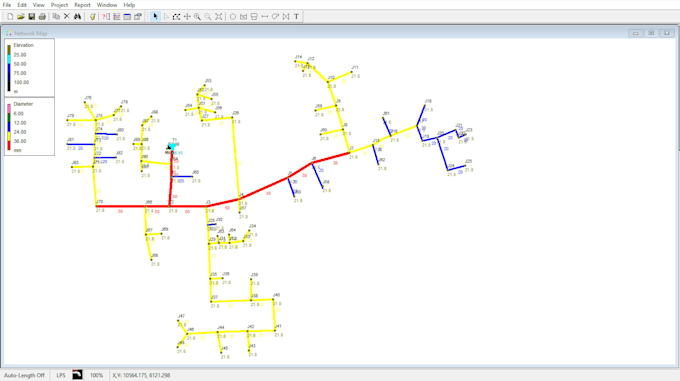Delete the selected object with the X icon

(x=67, y=16)
